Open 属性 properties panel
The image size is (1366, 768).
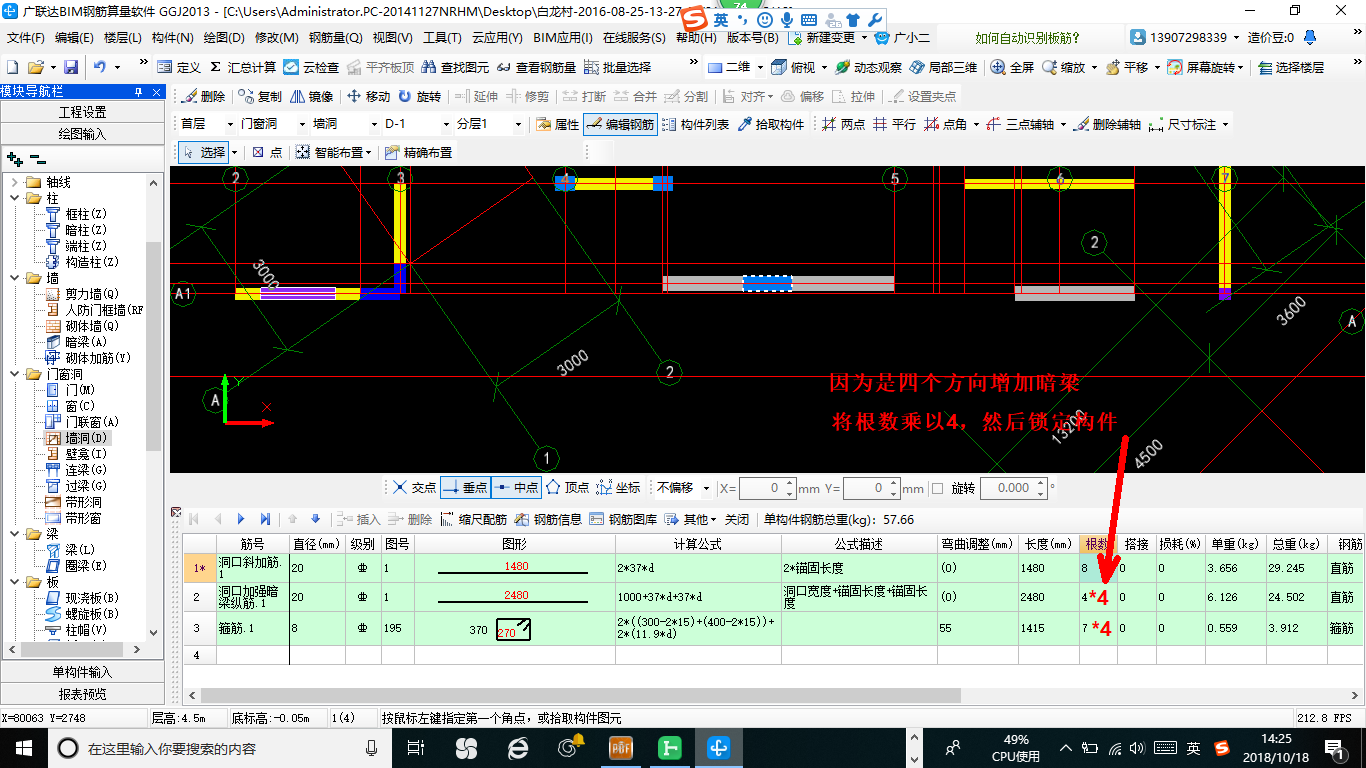point(557,124)
